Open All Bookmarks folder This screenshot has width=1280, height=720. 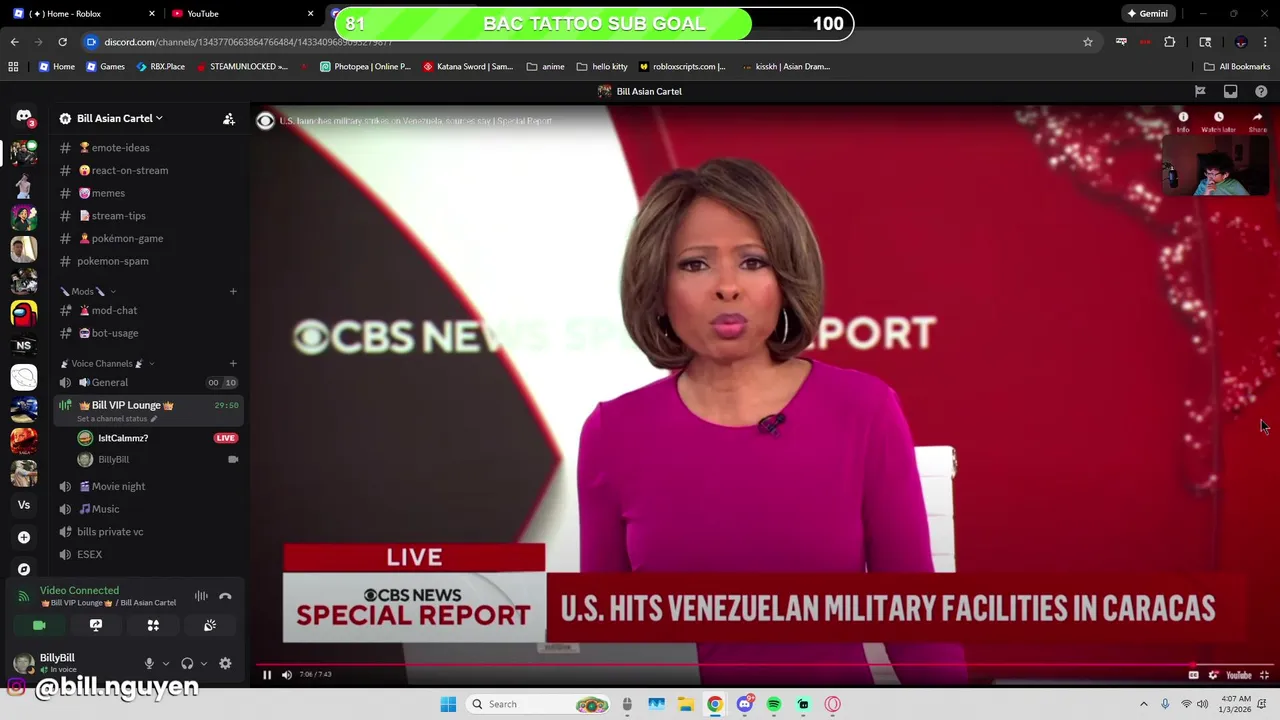(1237, 66)
